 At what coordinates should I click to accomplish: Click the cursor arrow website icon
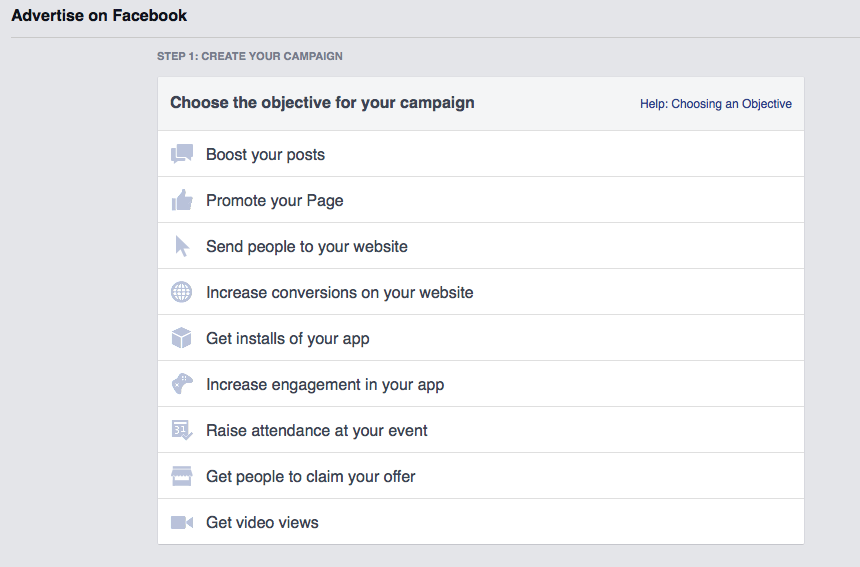[x=182, y=246]
